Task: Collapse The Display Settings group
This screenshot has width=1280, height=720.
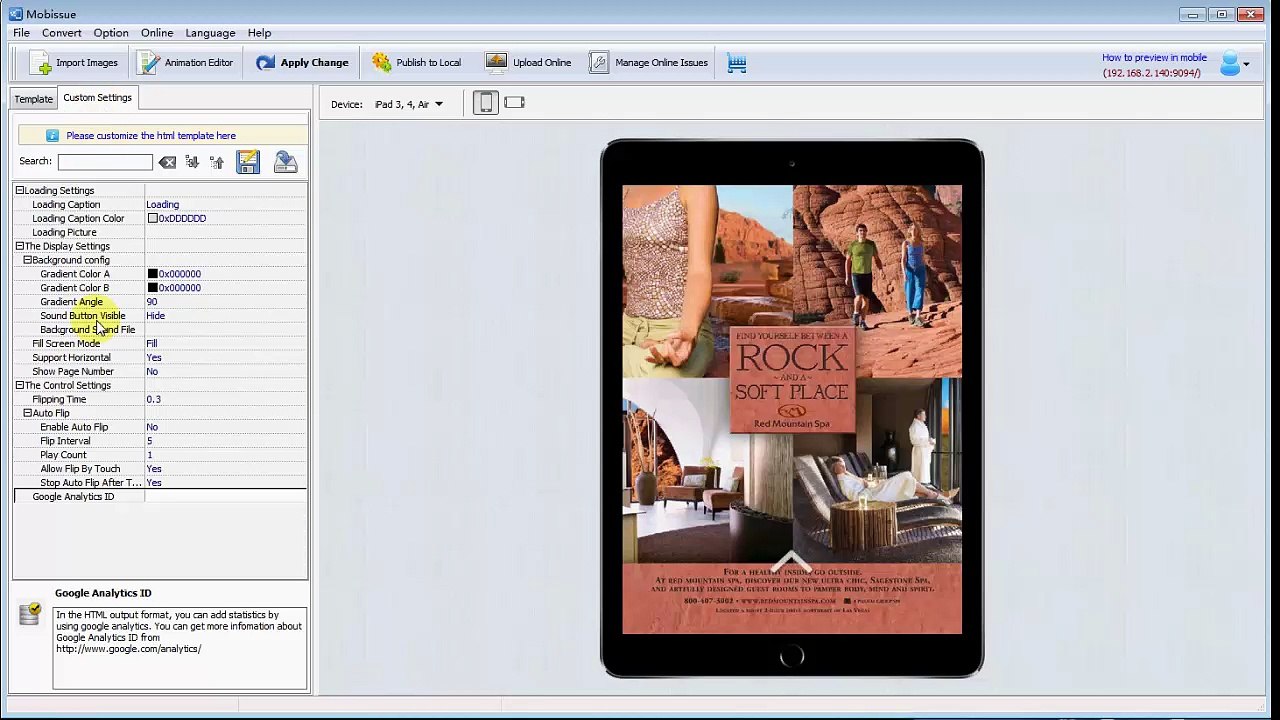Action: coord(19,246)
